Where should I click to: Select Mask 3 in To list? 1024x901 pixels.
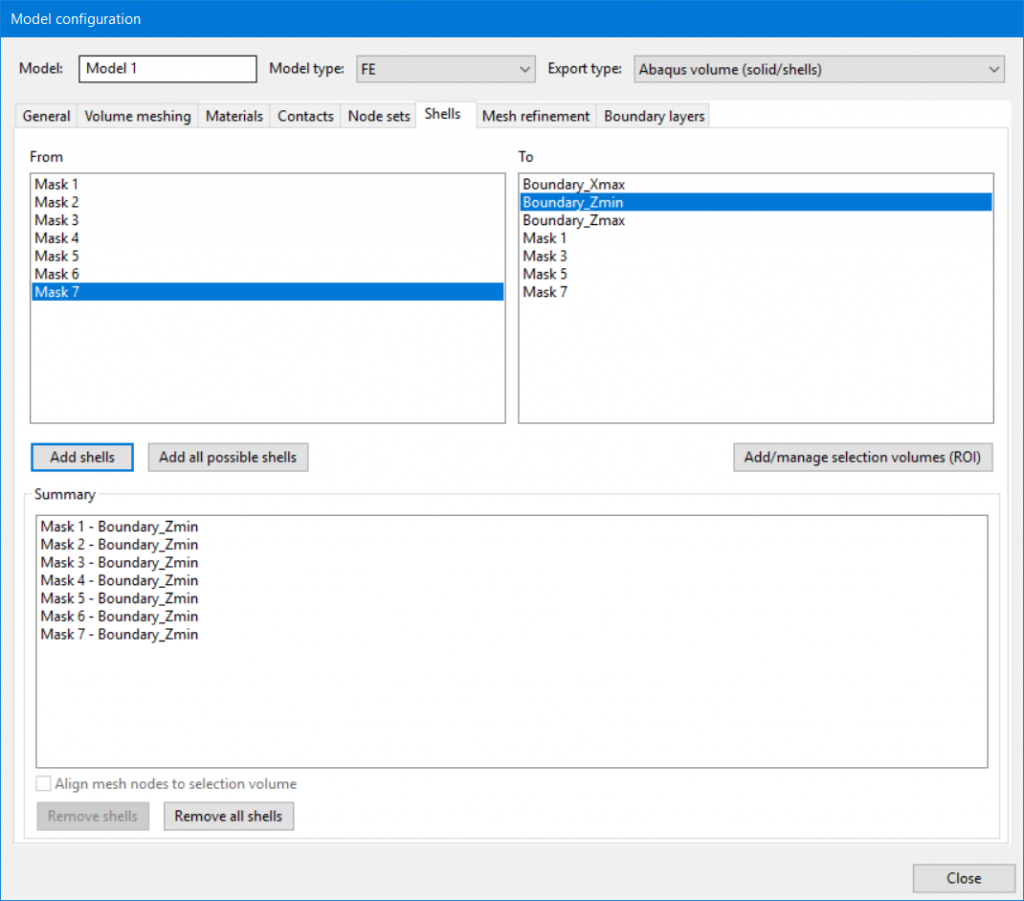756,256
